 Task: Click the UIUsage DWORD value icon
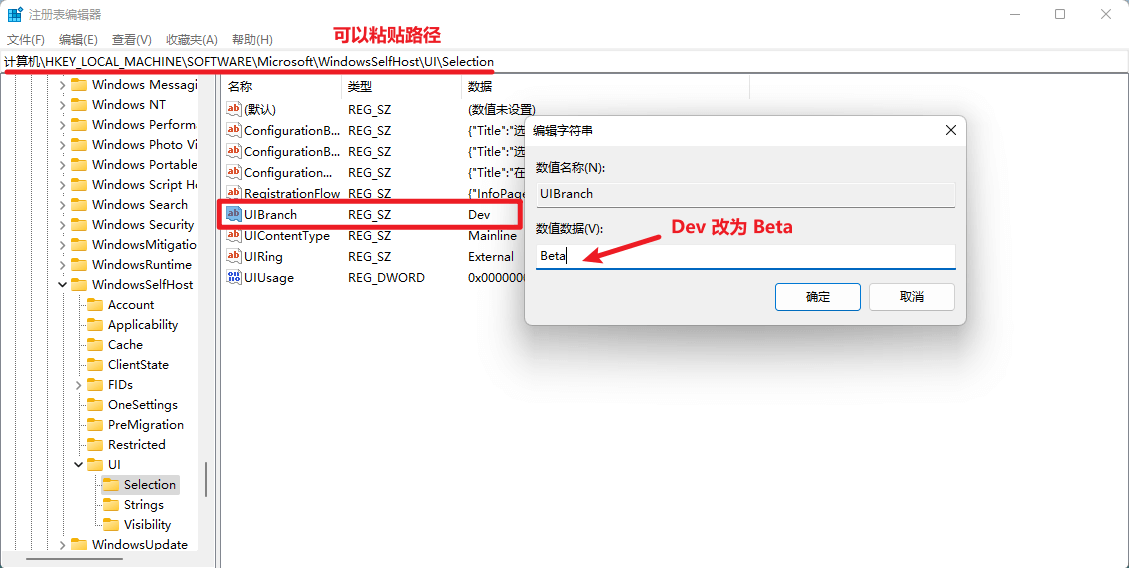[x=234, y=278]
